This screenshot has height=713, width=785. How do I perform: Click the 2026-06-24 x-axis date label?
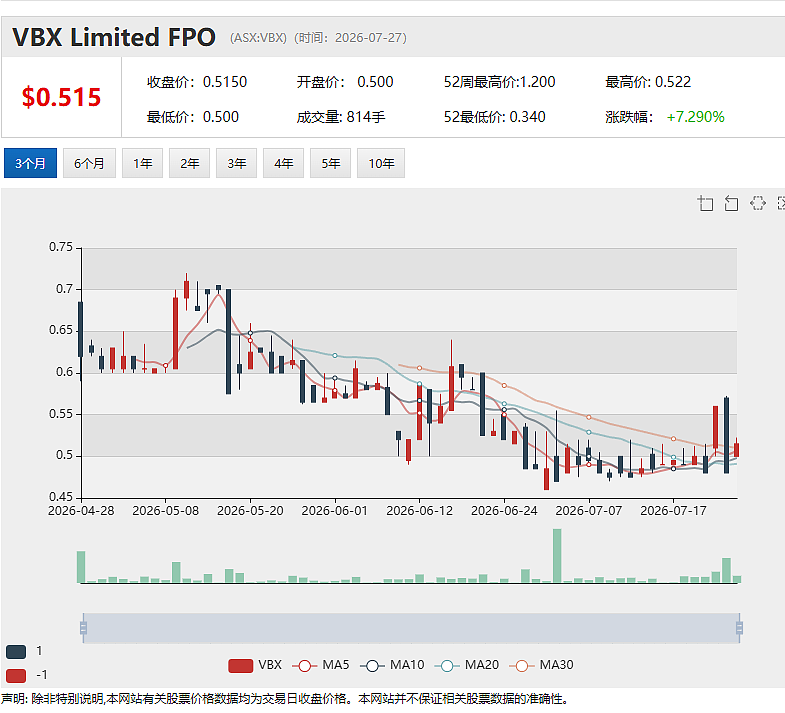pos(504,511)
